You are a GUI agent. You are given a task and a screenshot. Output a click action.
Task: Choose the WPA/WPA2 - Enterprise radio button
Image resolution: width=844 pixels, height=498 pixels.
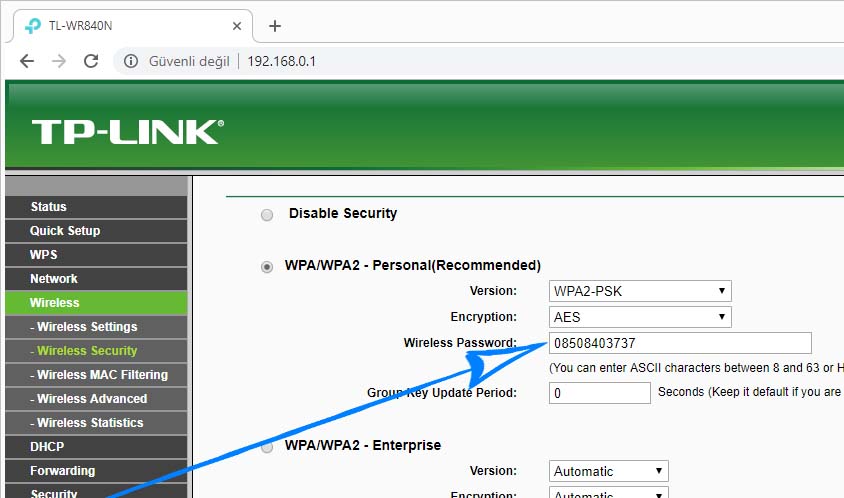click(x=266, y=446)
